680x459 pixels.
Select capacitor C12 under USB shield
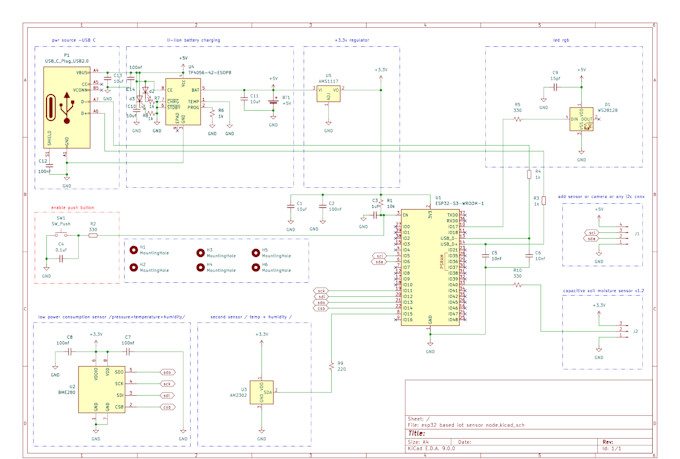(x=49, y=165)
